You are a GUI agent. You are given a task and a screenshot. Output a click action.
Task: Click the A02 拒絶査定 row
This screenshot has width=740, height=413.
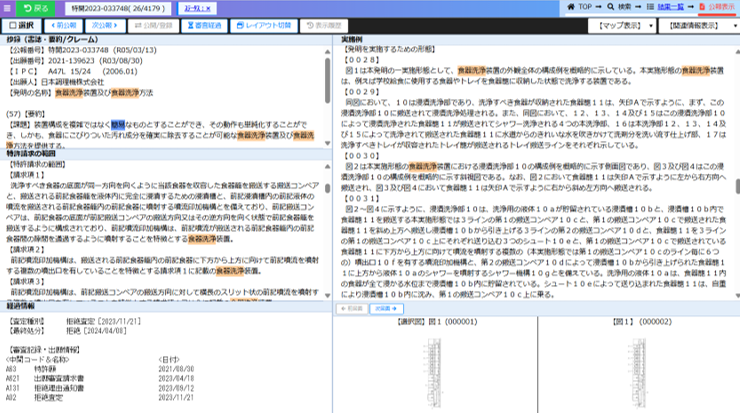point(100,398)
